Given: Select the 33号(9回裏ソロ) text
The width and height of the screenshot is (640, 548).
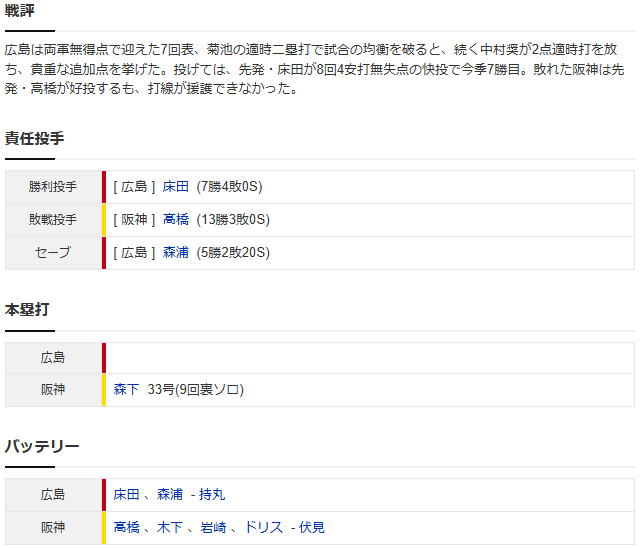Looking at the screenshot, I should pyautogui.click(x=196, y=389).
